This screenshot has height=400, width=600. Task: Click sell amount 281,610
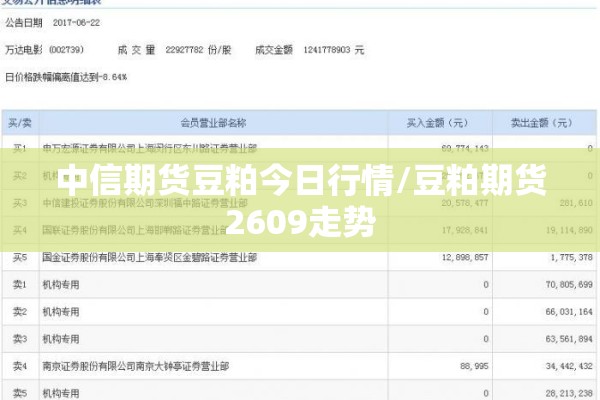point(576,202)
